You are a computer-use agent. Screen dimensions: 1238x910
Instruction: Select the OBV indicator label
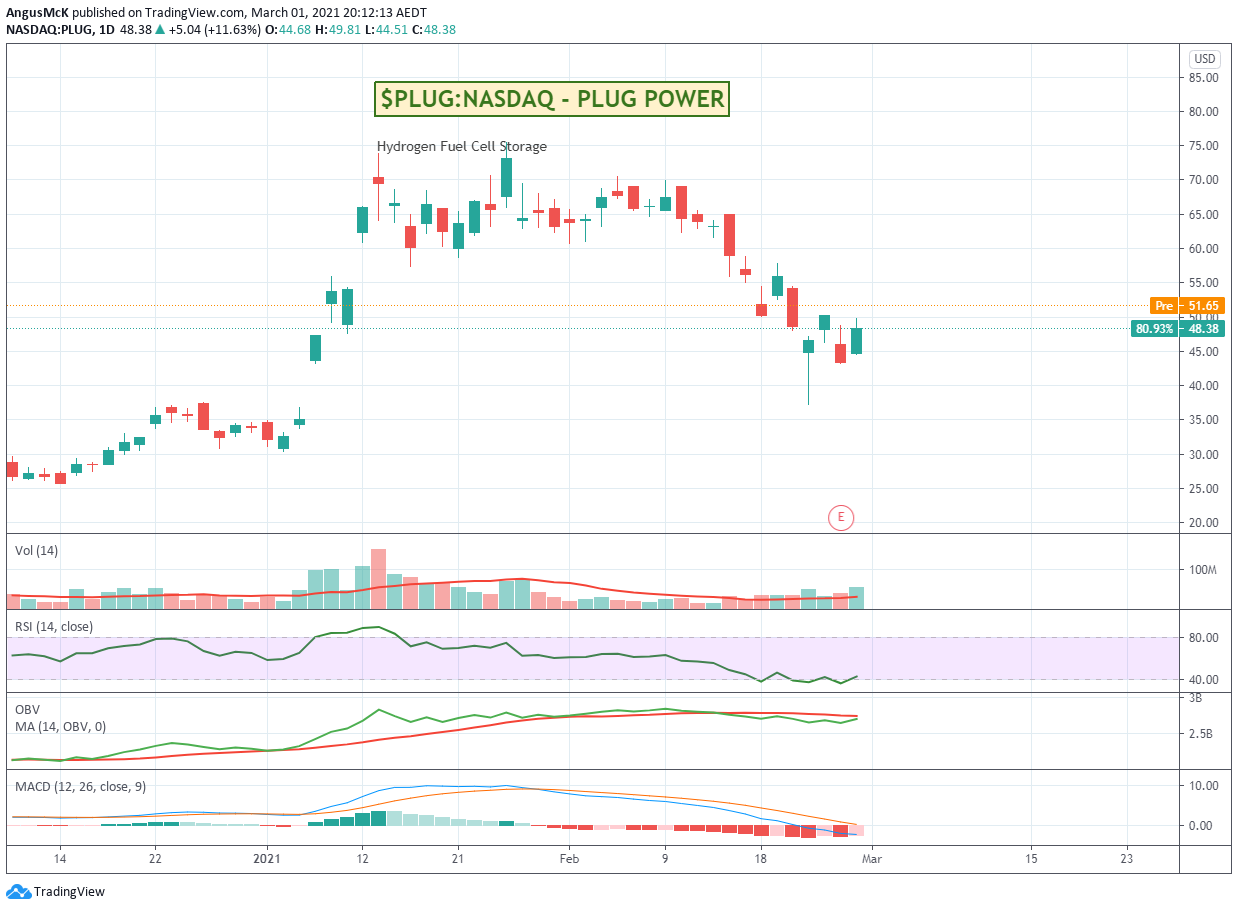pos(27,709)
